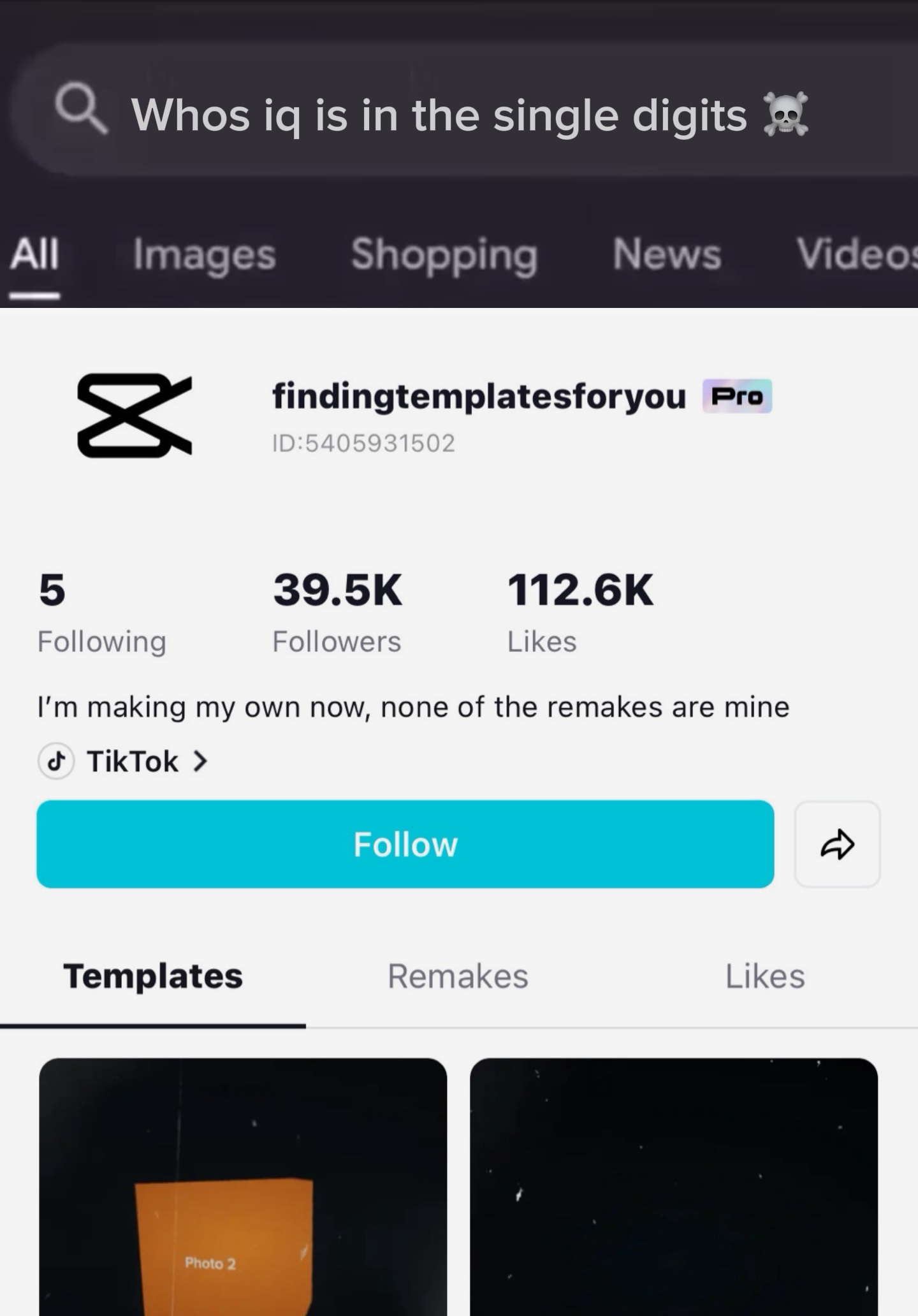This screenshot has width=918, height=1316.
Task: Open the 5 Following list
Action: (x=101, y=612)
